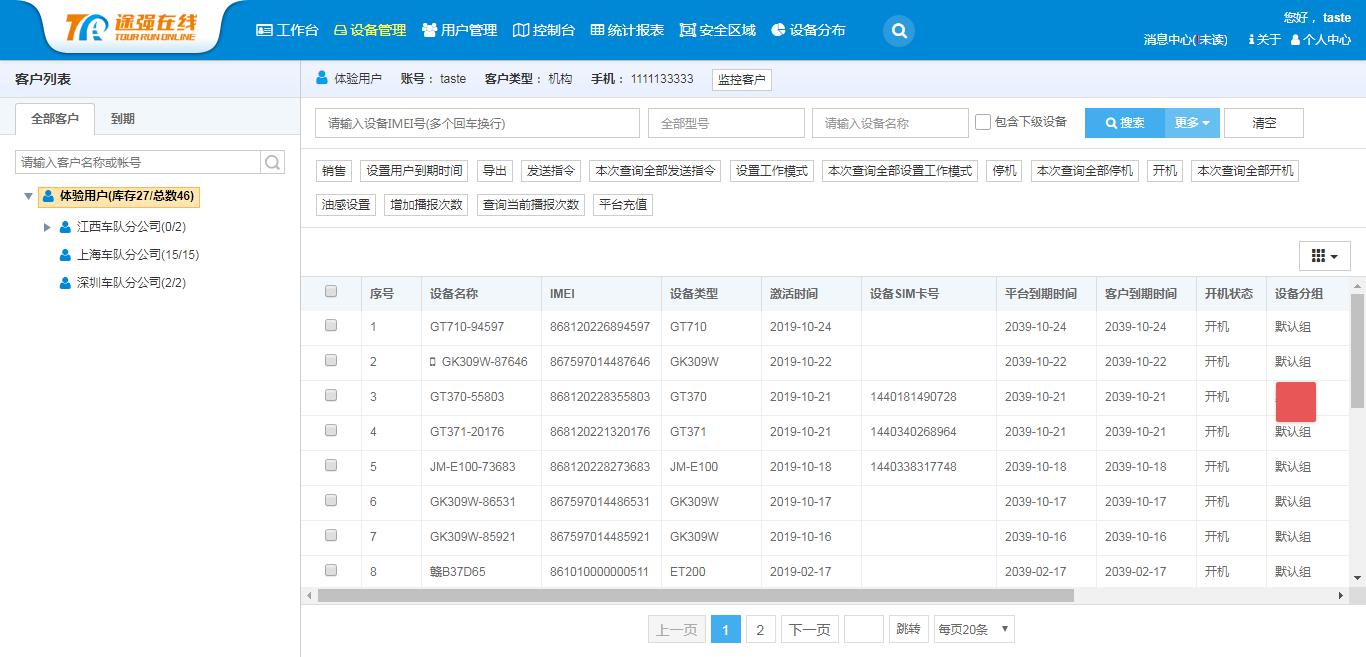Click the 导出 export button
This screenshot has width=1366, height=657.
[495, 171]
